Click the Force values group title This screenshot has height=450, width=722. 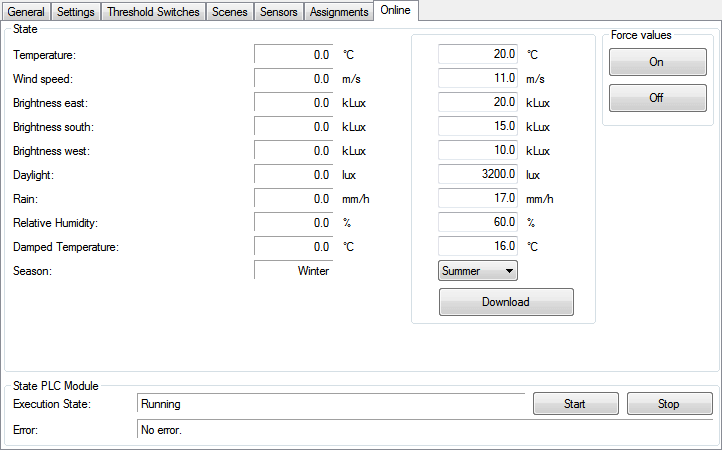[x=641, y=35]
